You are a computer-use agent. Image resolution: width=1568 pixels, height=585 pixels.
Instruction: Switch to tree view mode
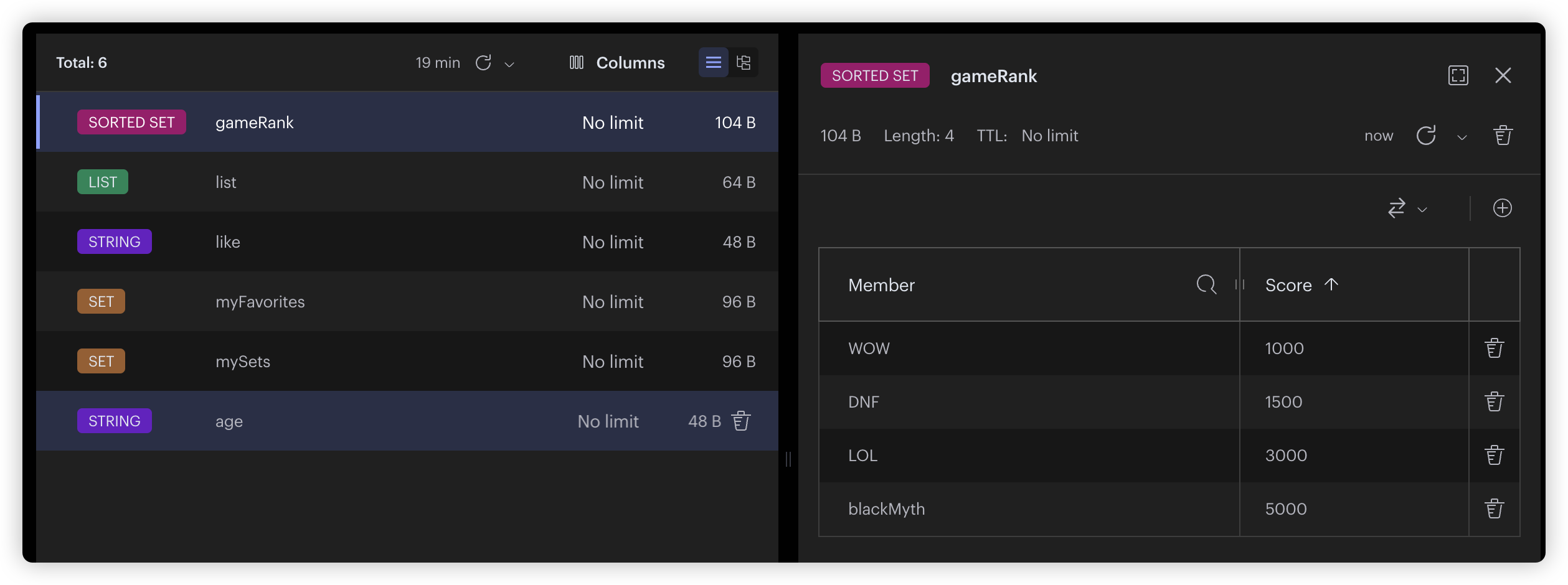point(744,63)
